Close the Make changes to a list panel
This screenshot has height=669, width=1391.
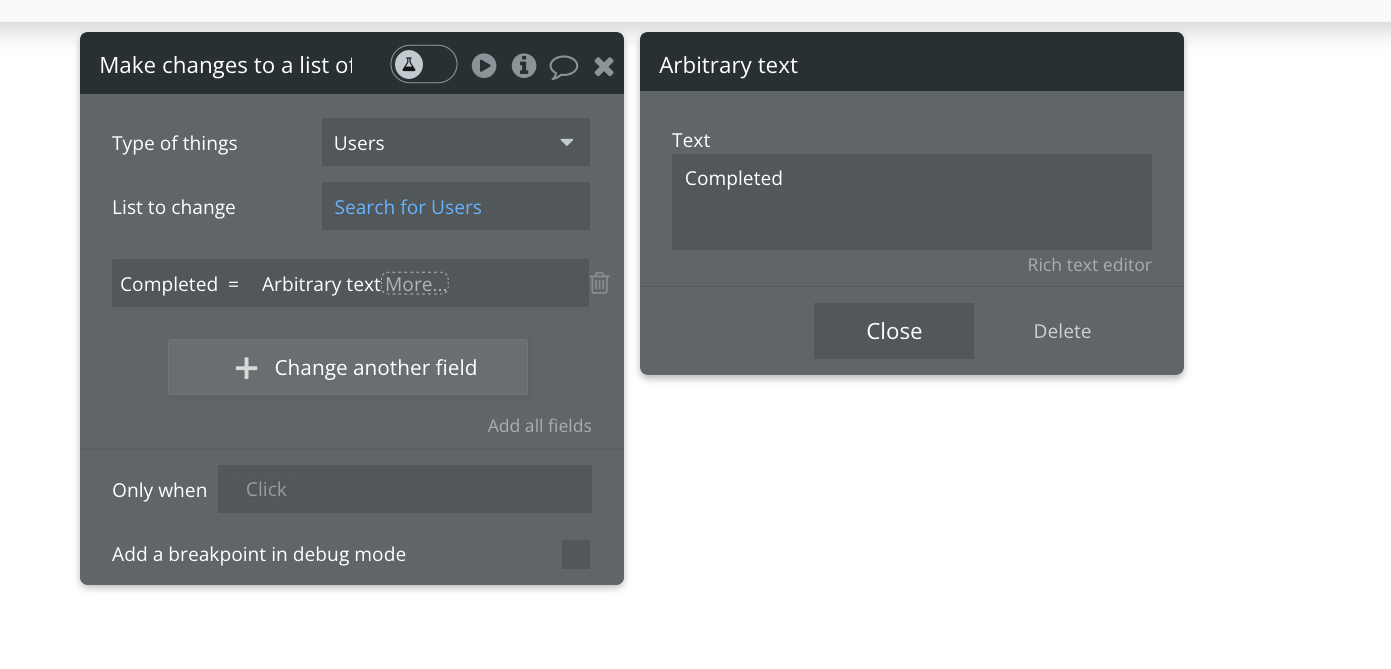(604, 66)
